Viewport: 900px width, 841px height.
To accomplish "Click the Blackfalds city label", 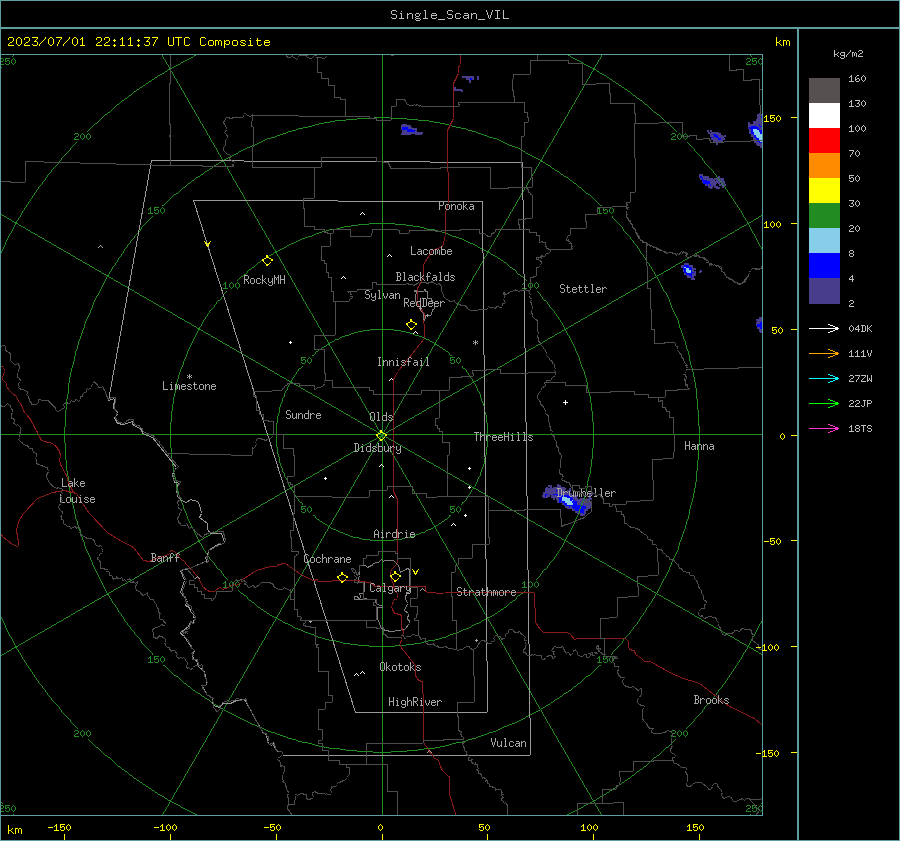I will point(425,277).
